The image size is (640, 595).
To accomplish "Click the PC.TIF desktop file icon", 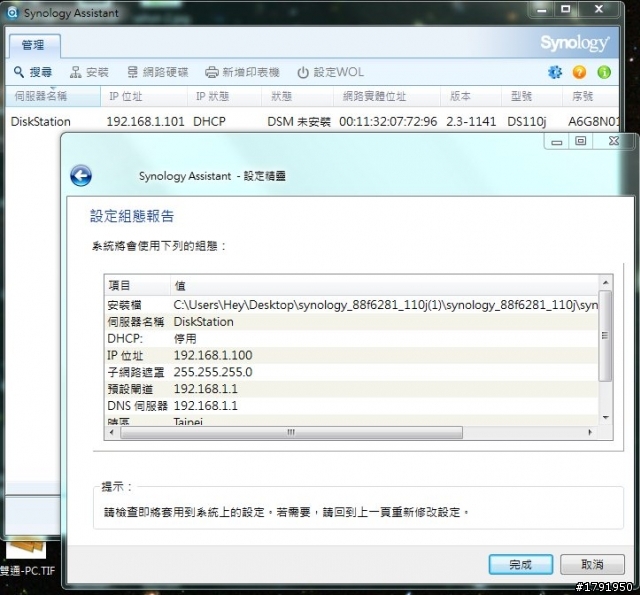I will 26,559.
